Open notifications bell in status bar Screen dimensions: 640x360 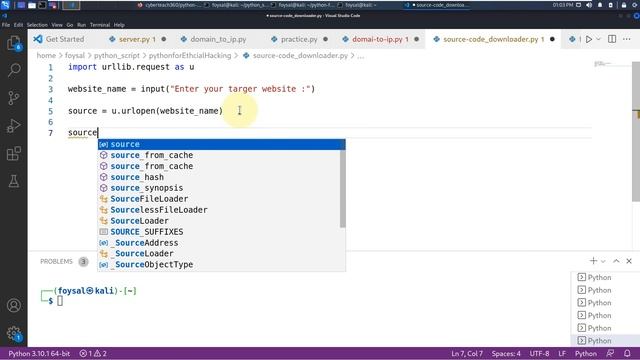tap(627, 353)
